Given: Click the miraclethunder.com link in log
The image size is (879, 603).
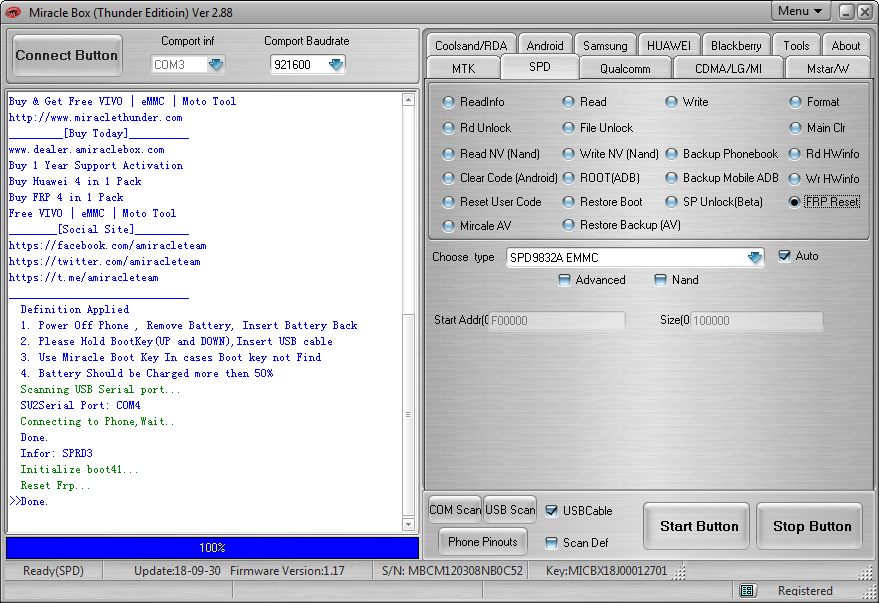Looking at the screenshot, I should point(96,118).
